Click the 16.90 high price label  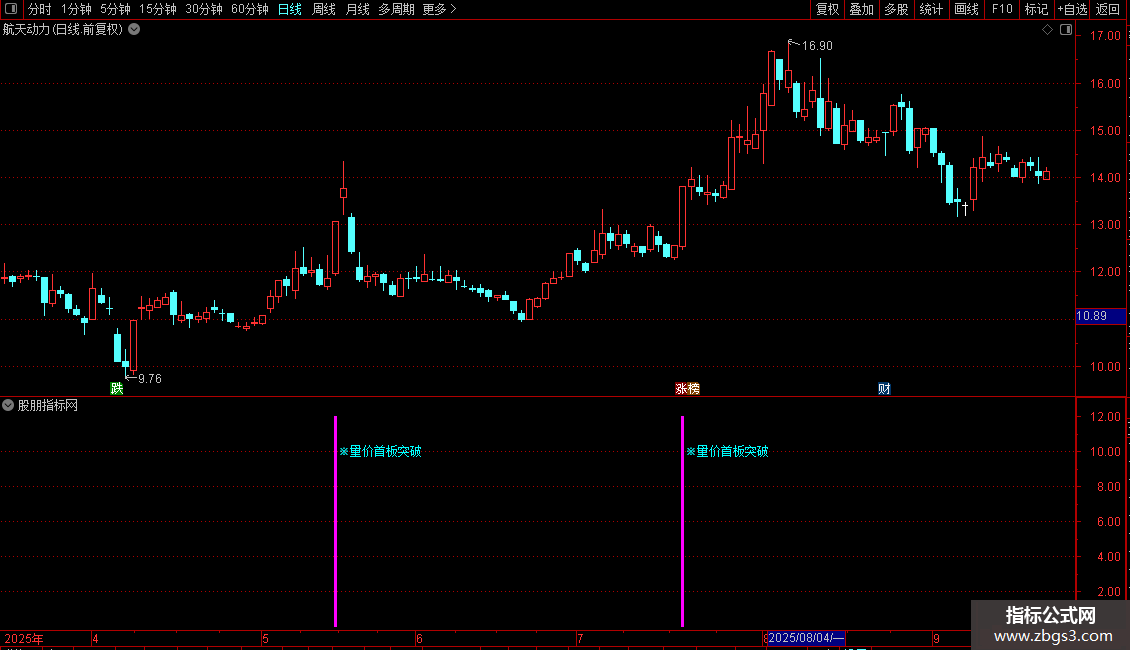click(817, 45)
